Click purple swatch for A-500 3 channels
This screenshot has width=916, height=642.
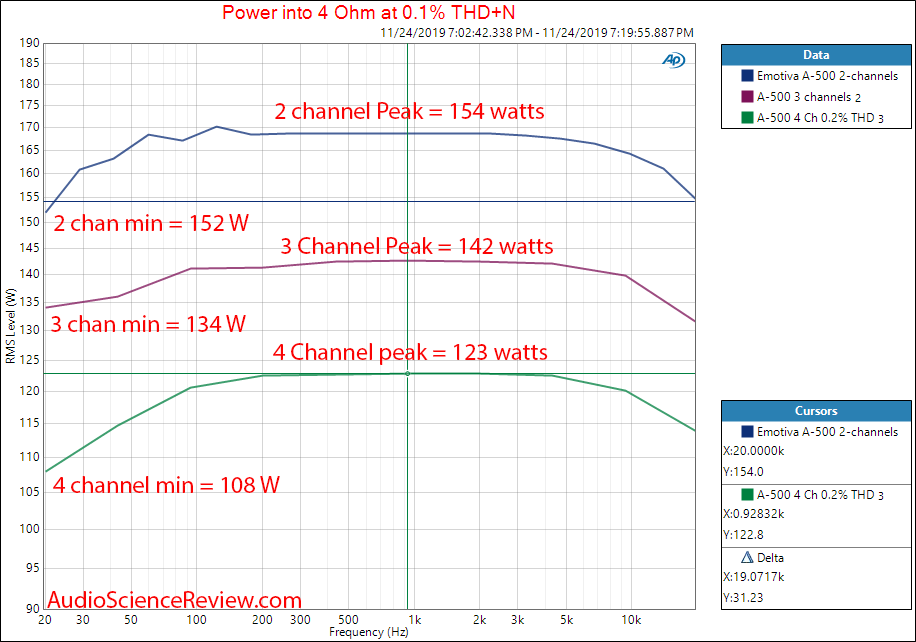(x=747, y=96)
